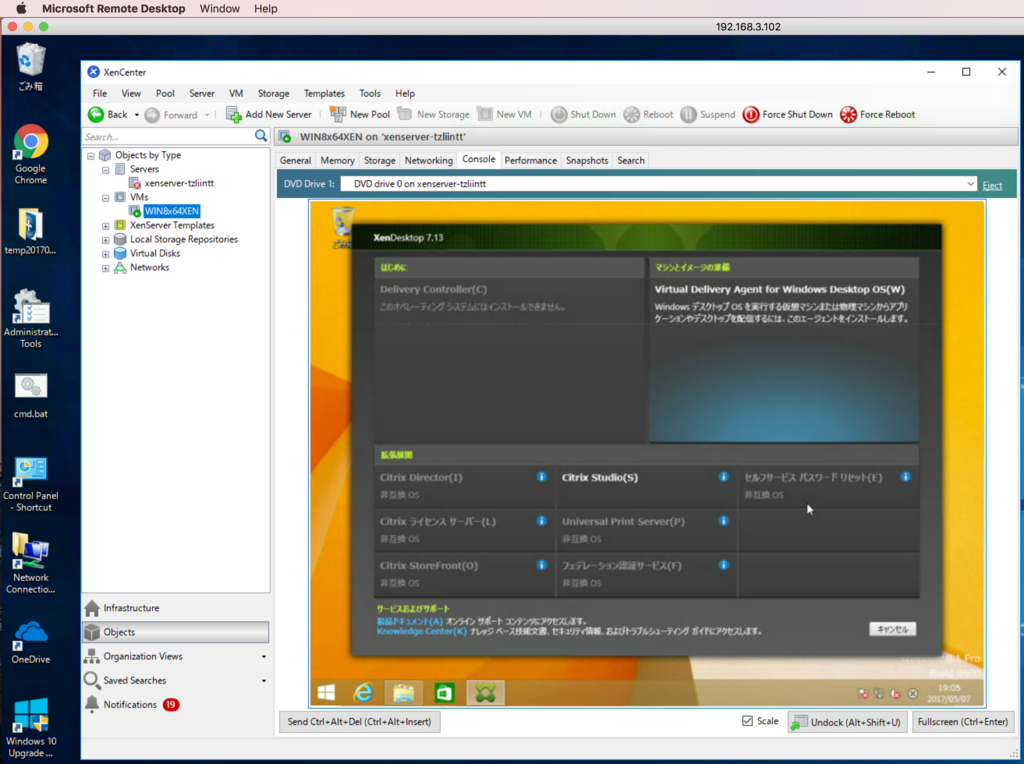
Task: Click the Undock button
Action: click(847, 722)
